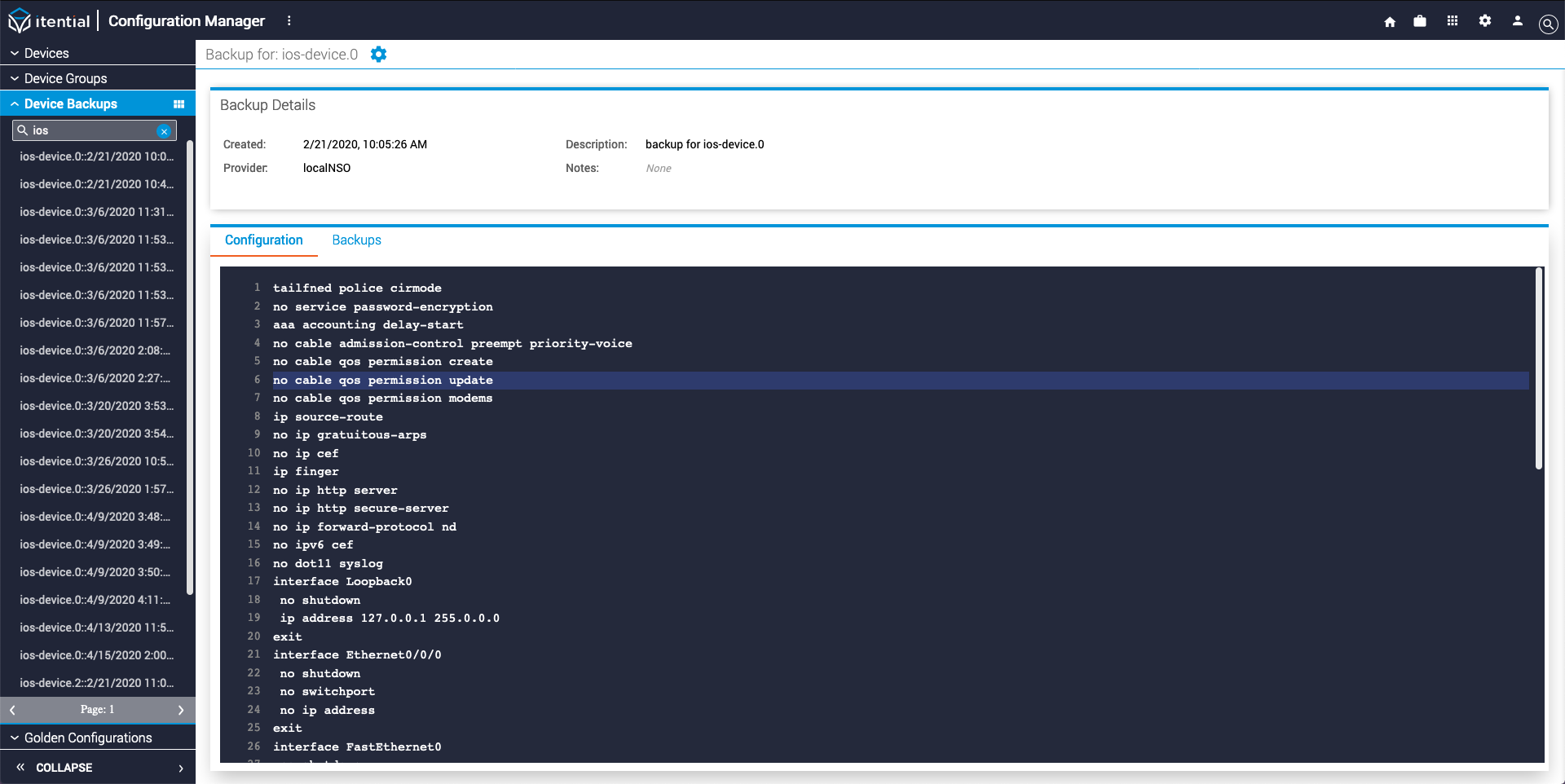
Task: Click the Configuration Manager title
Action: [x=187, y=21]
